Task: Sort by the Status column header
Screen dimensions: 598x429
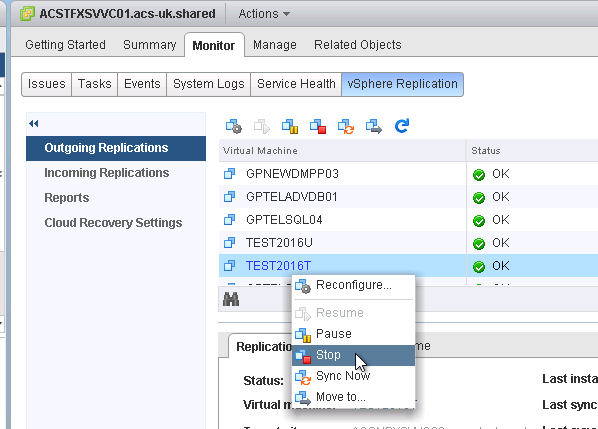Action: 532,151
